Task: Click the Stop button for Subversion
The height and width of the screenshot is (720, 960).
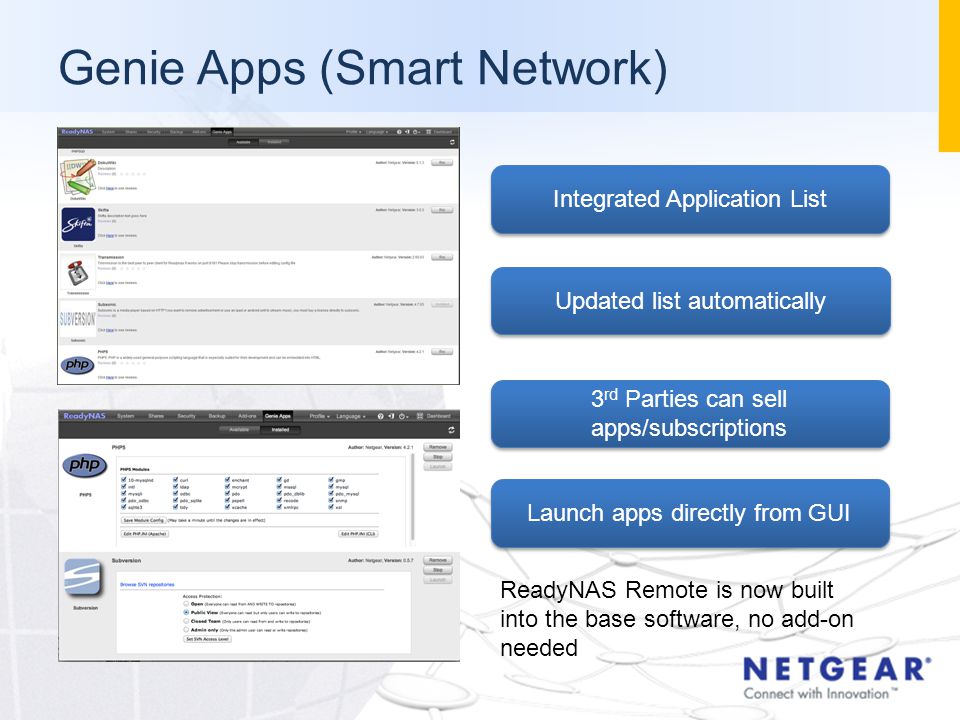Action: [x=438, y=570]
